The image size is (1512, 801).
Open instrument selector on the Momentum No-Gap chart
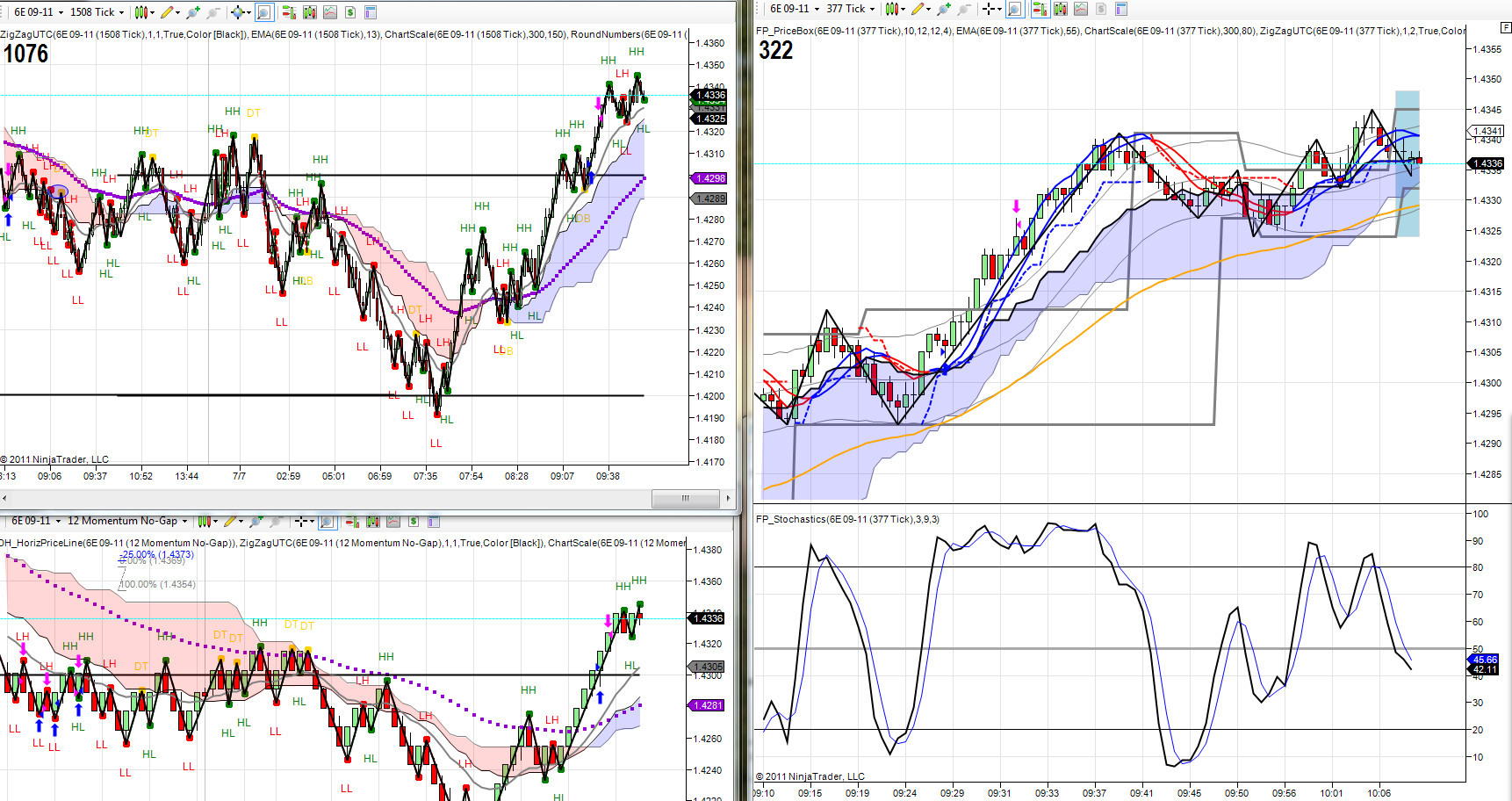pyautogui.click(x=35, y=521)
